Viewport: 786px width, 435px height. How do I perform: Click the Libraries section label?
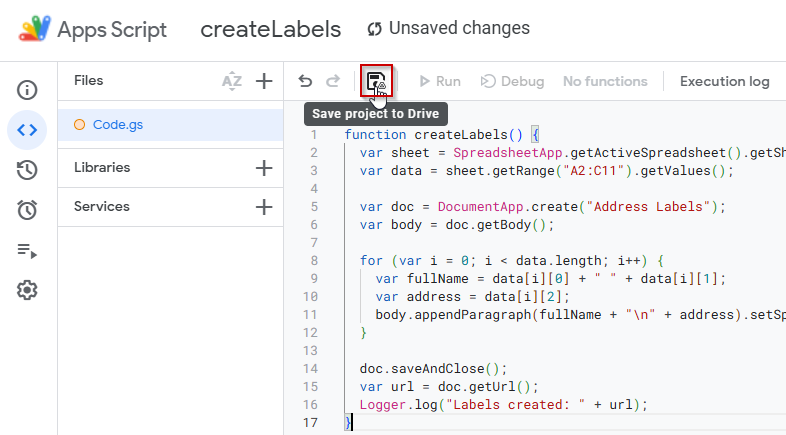pos(102,167)
